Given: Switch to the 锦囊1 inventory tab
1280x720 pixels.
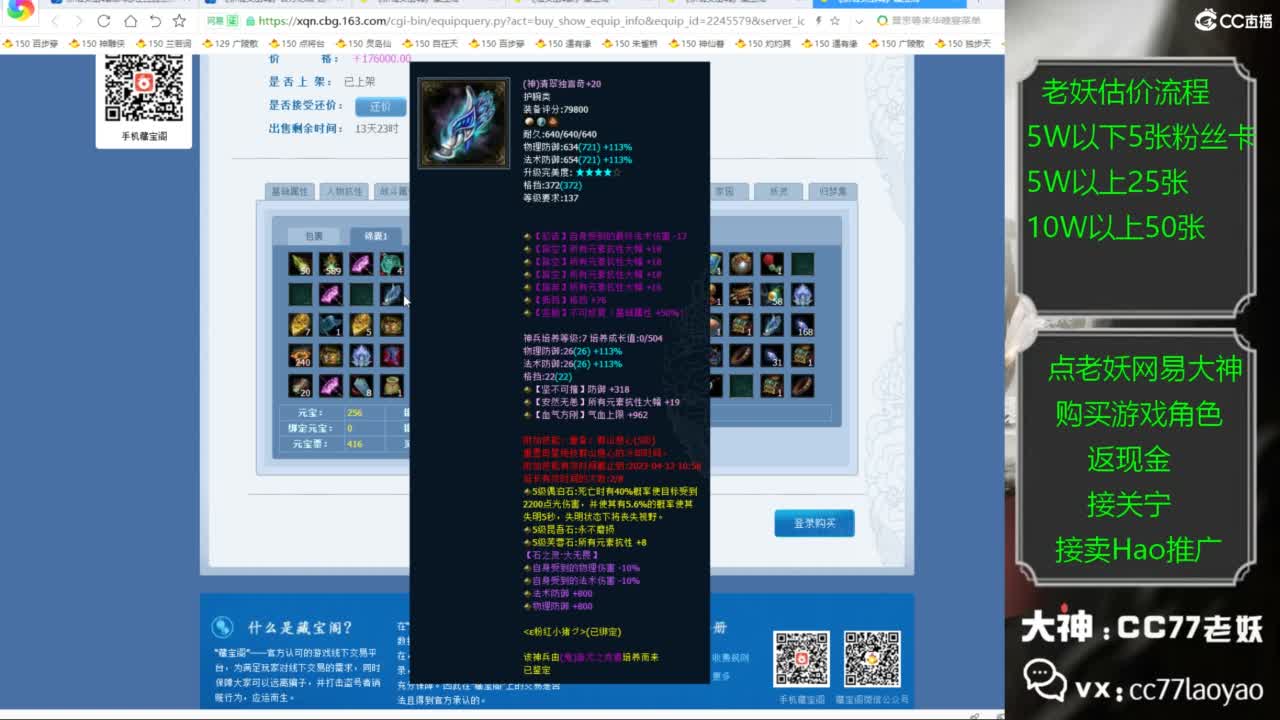Looking at the screenshot, I should pyautogui.click(x=376, y=236).
